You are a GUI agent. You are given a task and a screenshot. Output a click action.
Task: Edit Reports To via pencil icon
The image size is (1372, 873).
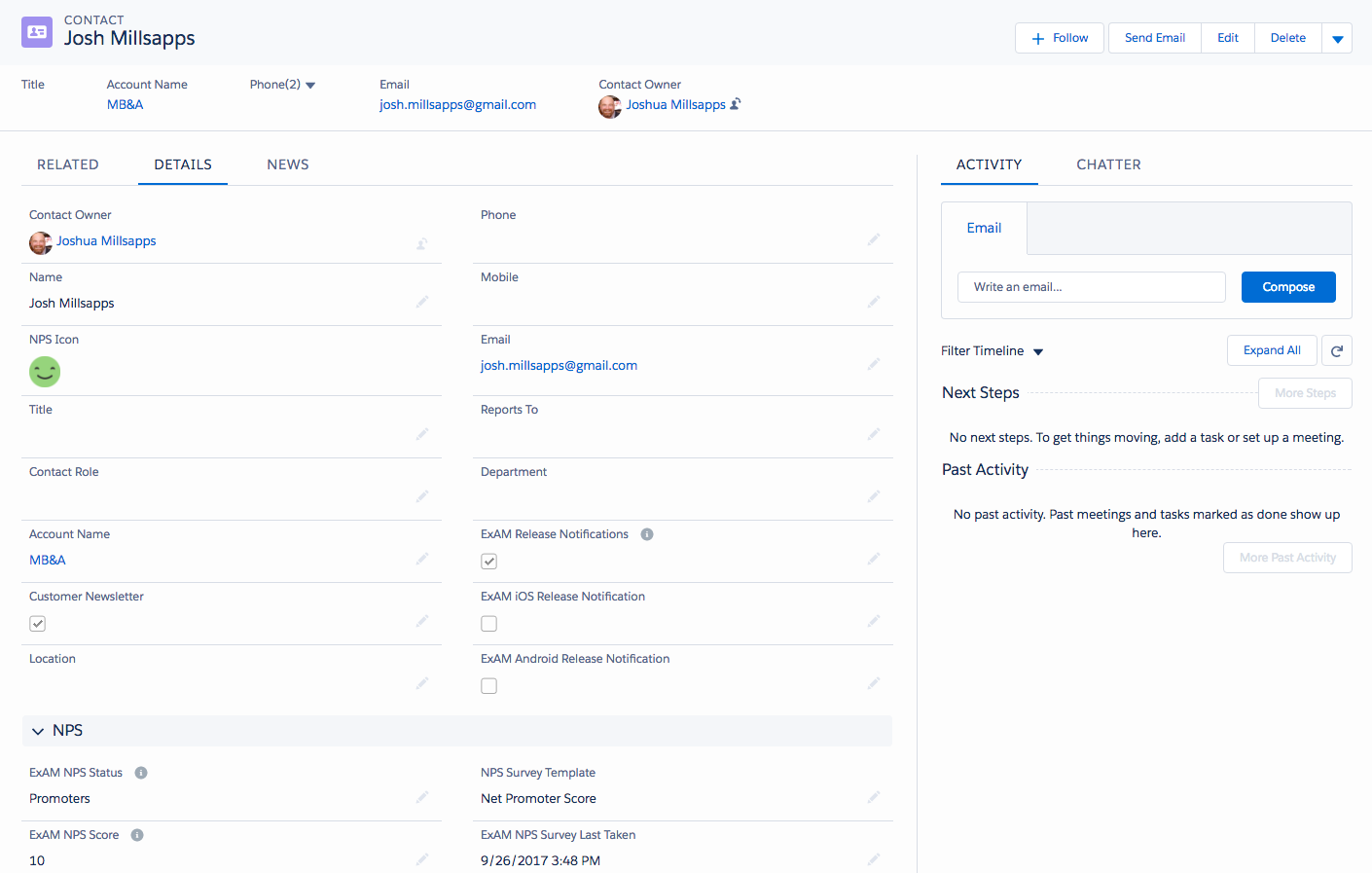point(874,434)
